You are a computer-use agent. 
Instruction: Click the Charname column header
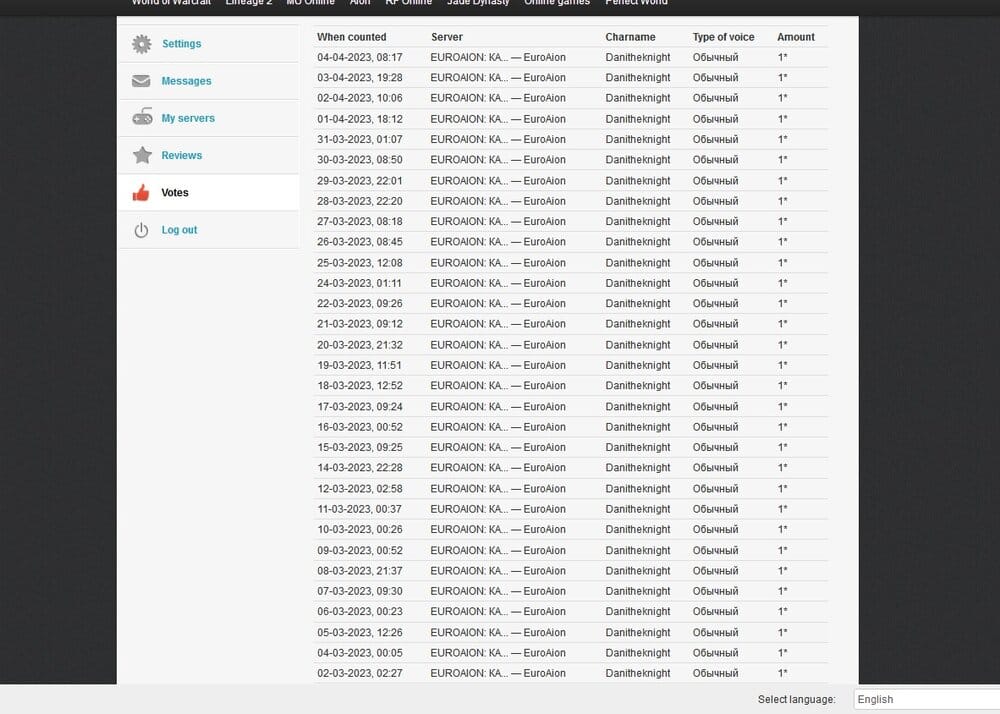[630, 37]
